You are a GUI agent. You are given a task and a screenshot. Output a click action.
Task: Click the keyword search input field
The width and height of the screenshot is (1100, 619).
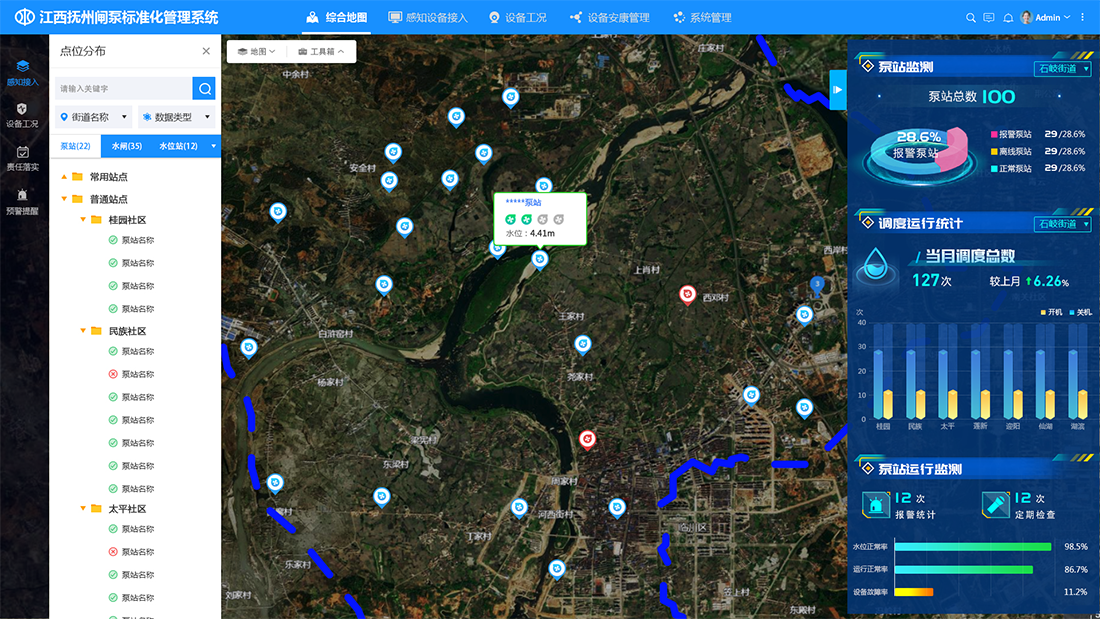tap(122, 89)
